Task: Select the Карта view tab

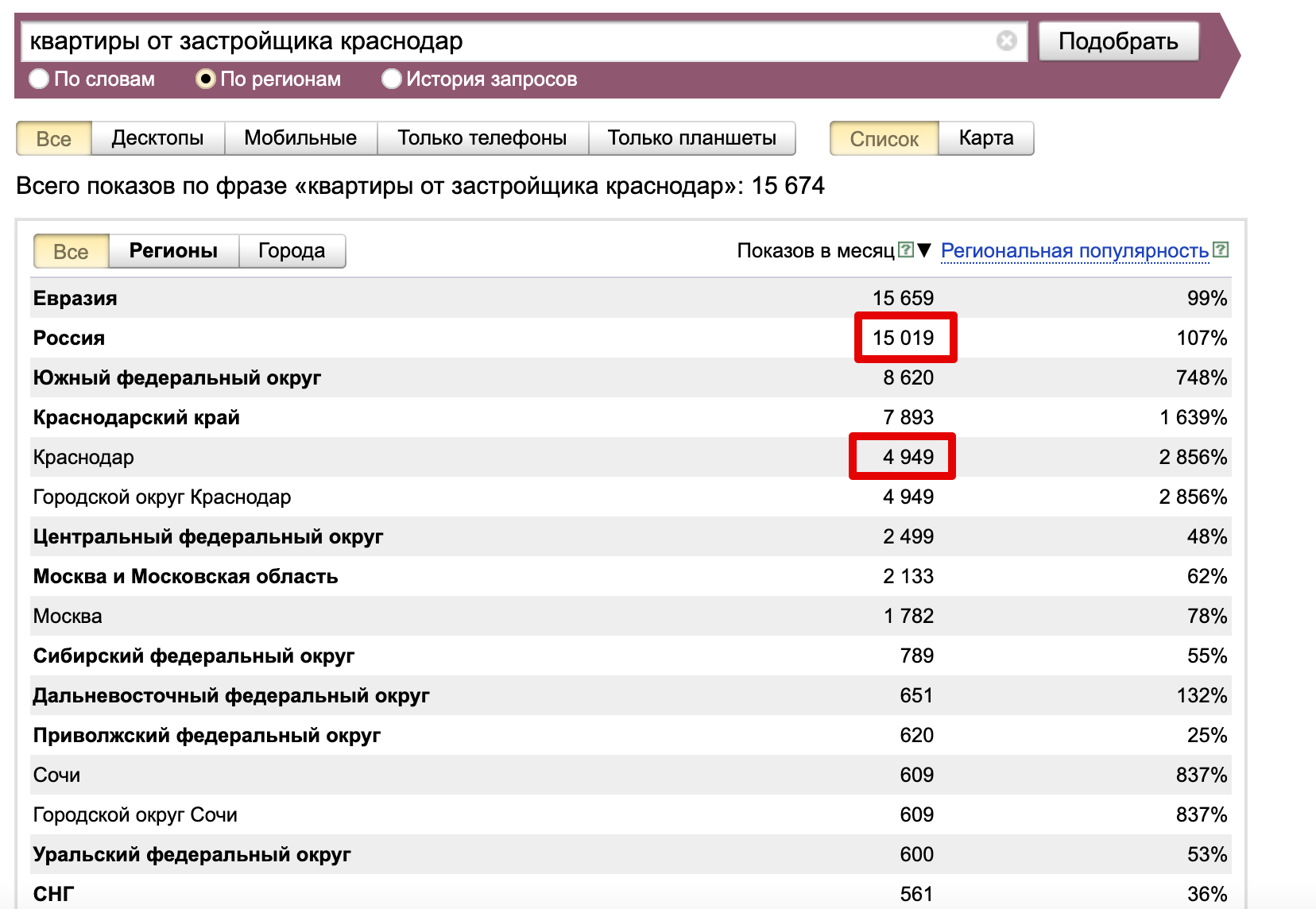Action: (x=986, y=138)
